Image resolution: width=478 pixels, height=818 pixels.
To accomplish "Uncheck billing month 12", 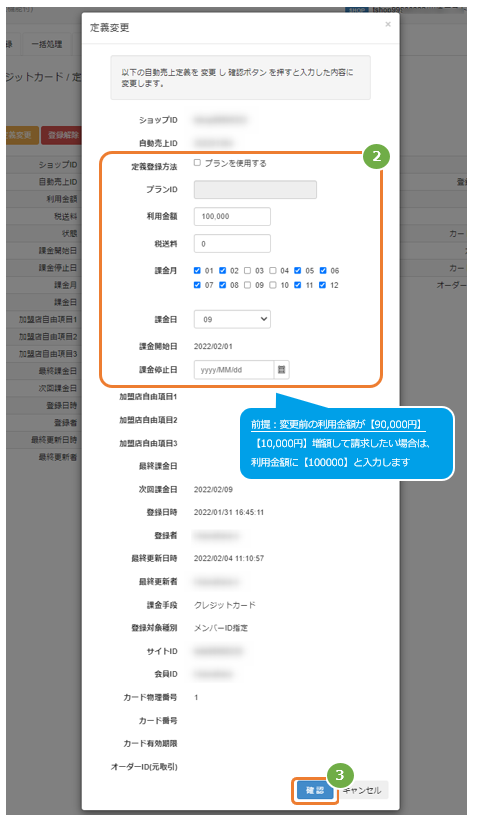I will click(x=323, y=285).
